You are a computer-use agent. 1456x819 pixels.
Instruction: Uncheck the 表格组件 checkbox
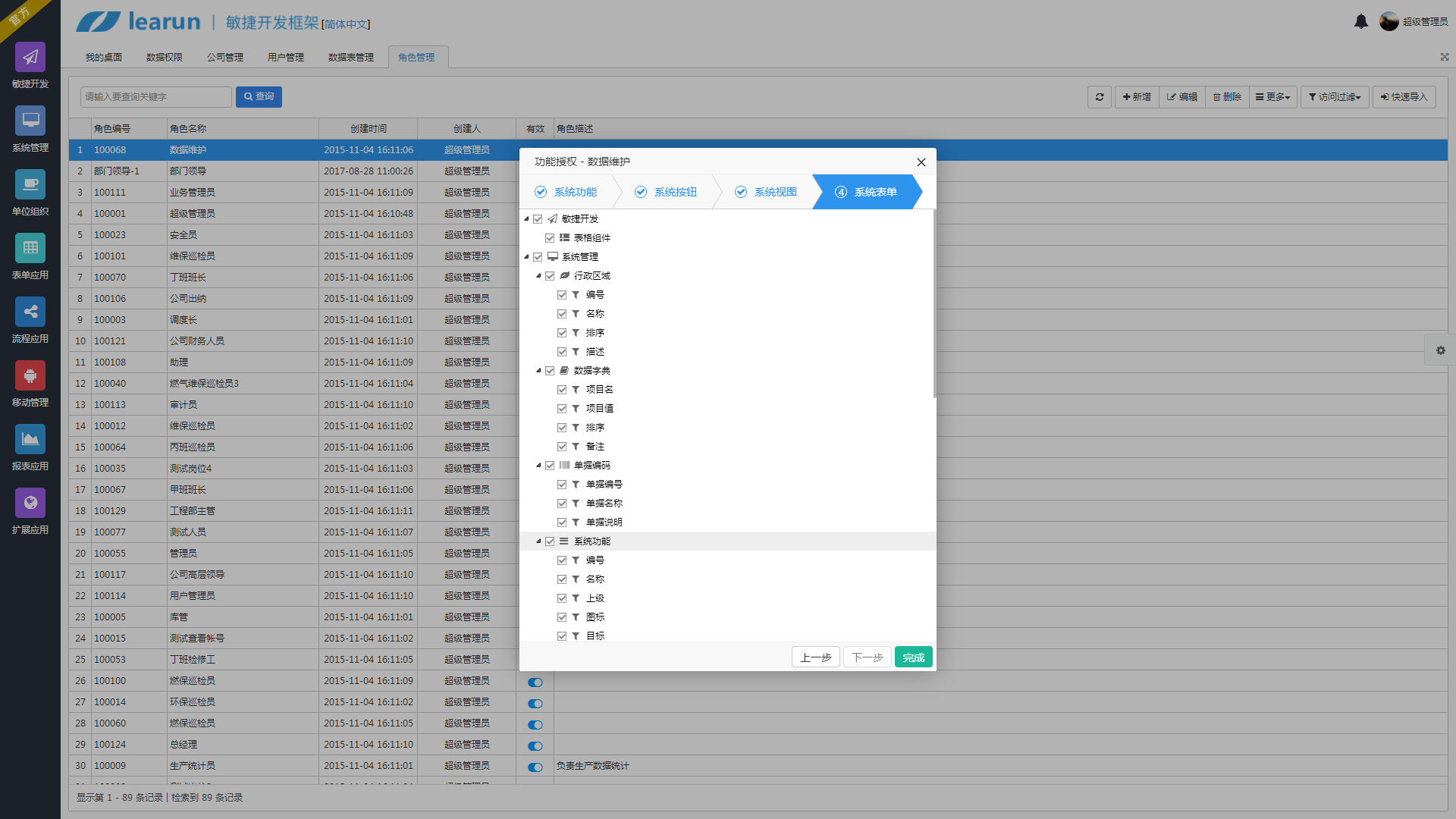[550, 238]
